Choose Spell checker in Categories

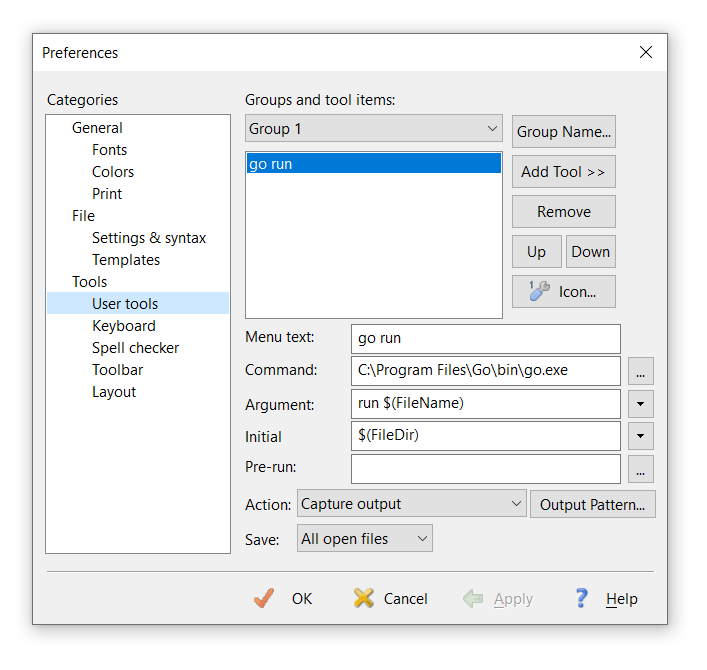[136, 348]
